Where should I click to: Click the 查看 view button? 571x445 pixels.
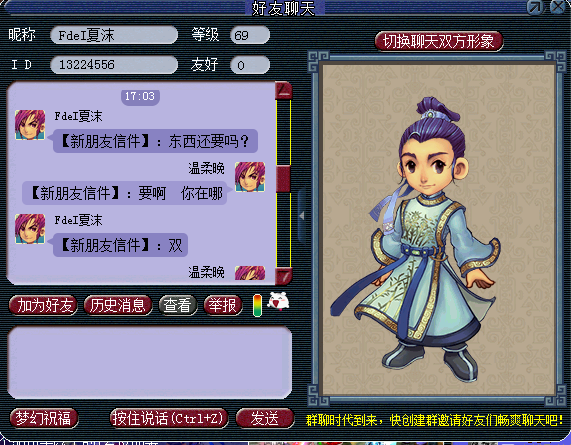pyautogui.click(x=178, y=305)
